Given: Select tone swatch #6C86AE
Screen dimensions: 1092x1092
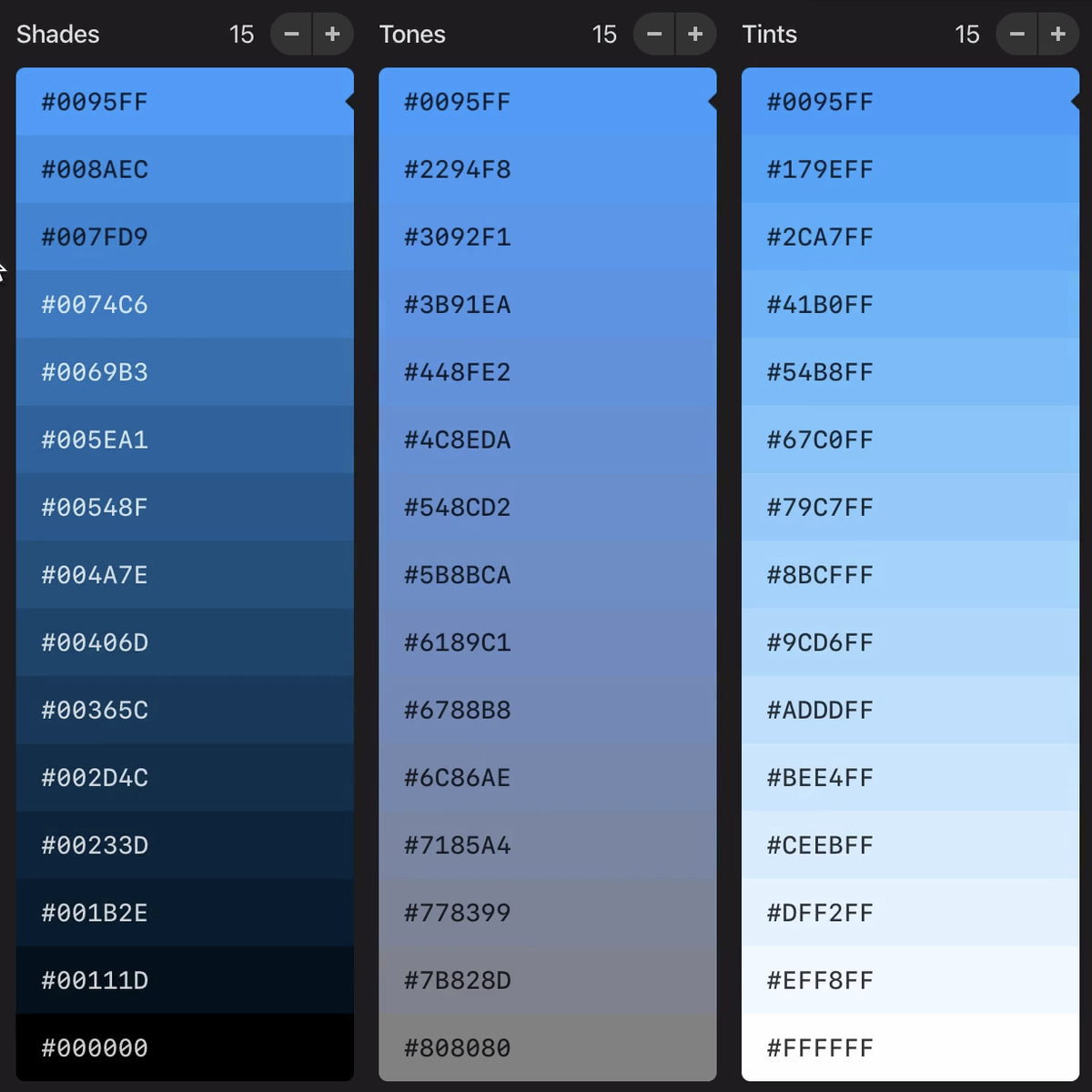Looking at the screenshot, I should pyautogui.click(x=548, y=777).
